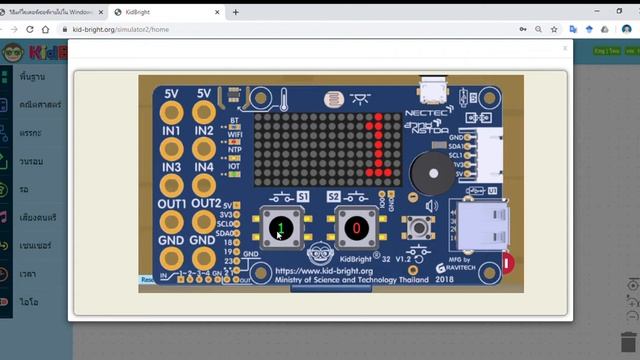Click the IN3 input pad
The width and height of the screenshot is (640, 360).
coord(171,185)
